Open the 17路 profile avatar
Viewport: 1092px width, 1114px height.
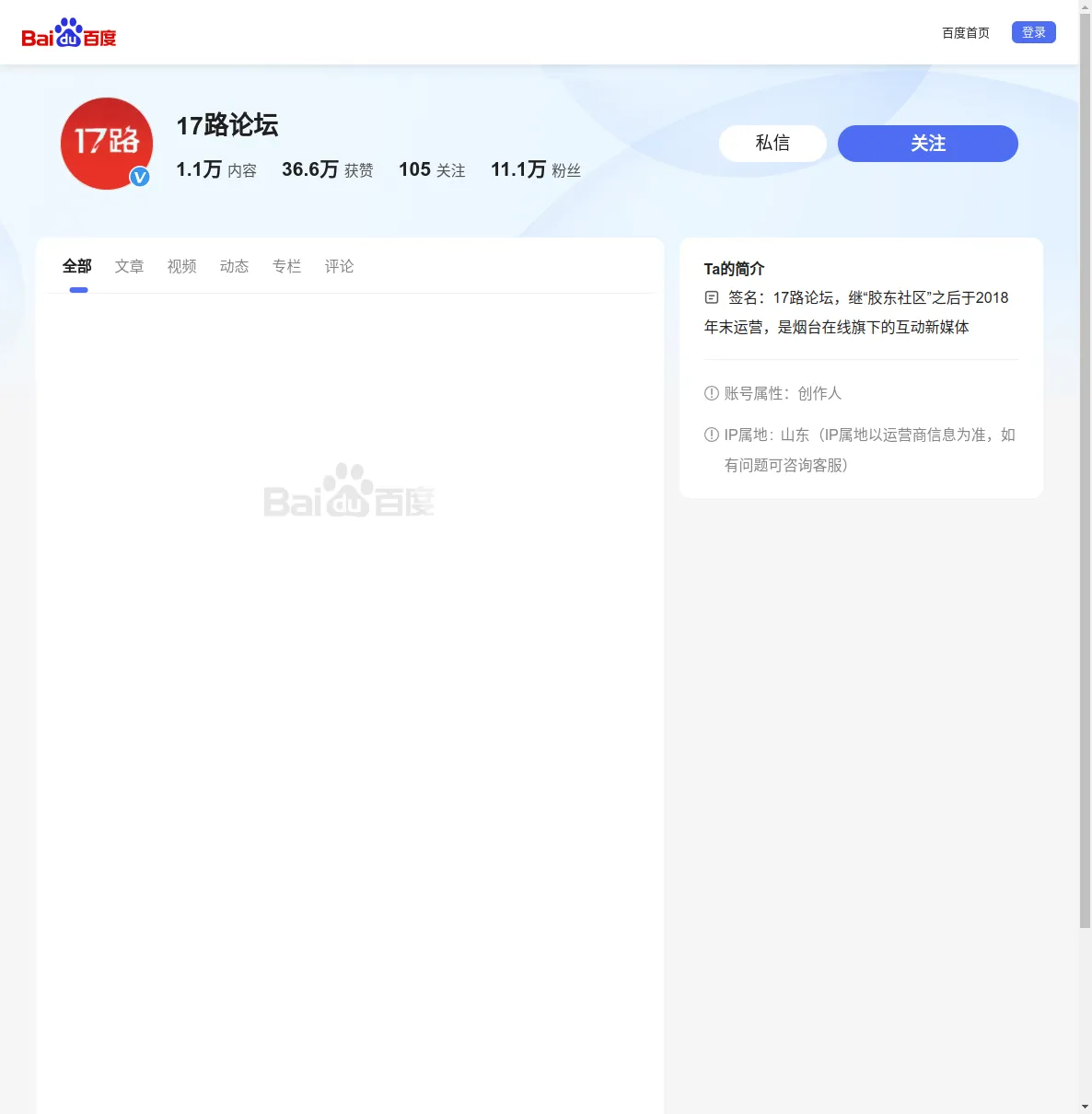(x=107, y=144)
